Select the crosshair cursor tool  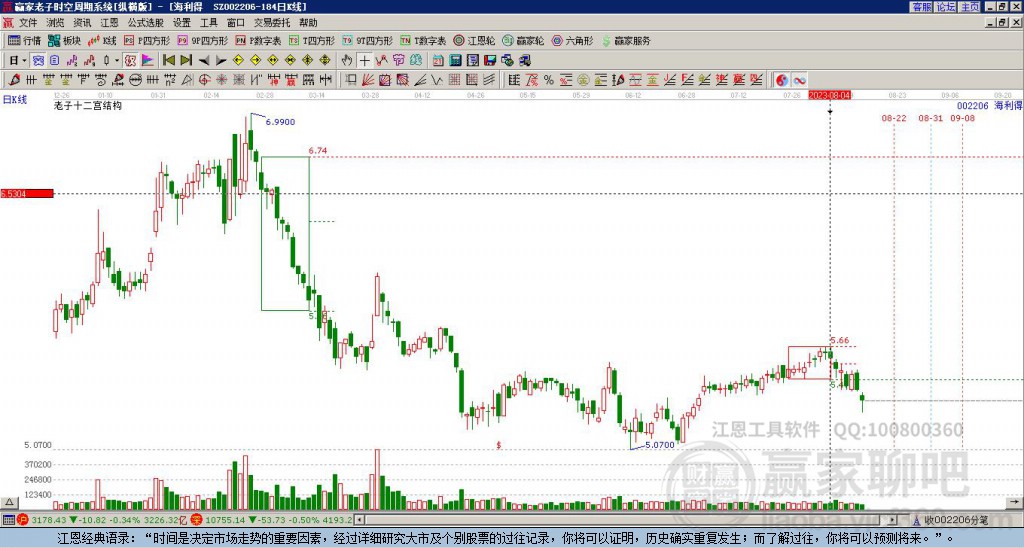(364, 61)
